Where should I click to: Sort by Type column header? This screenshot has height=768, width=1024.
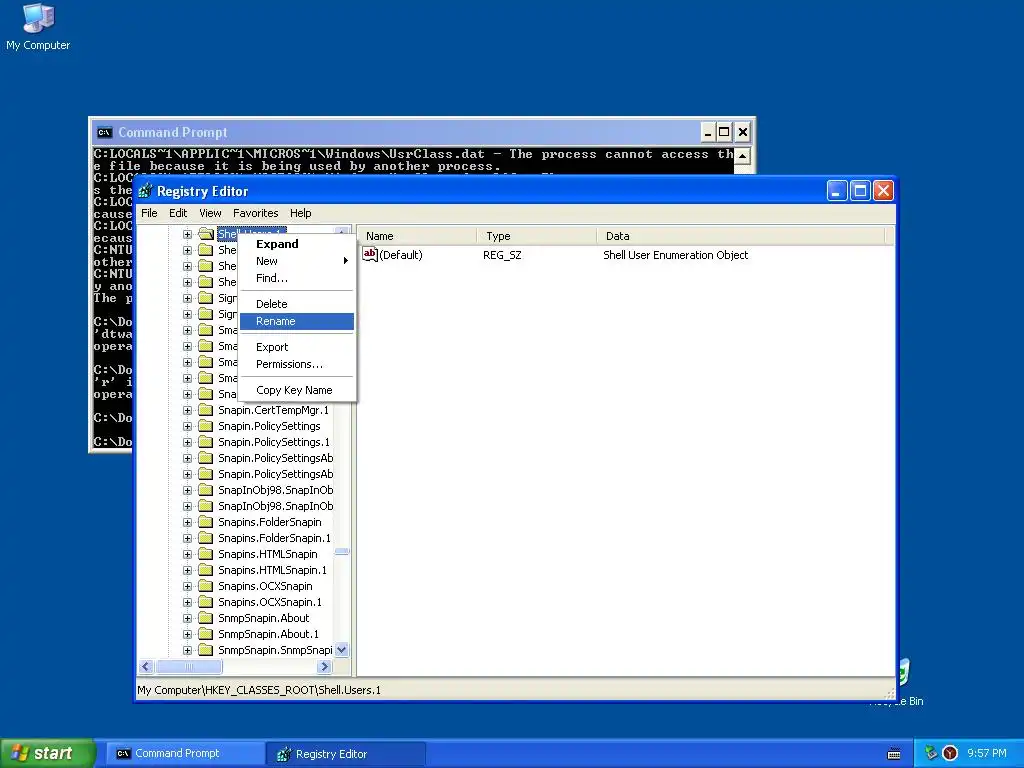(x=536, y=236)
